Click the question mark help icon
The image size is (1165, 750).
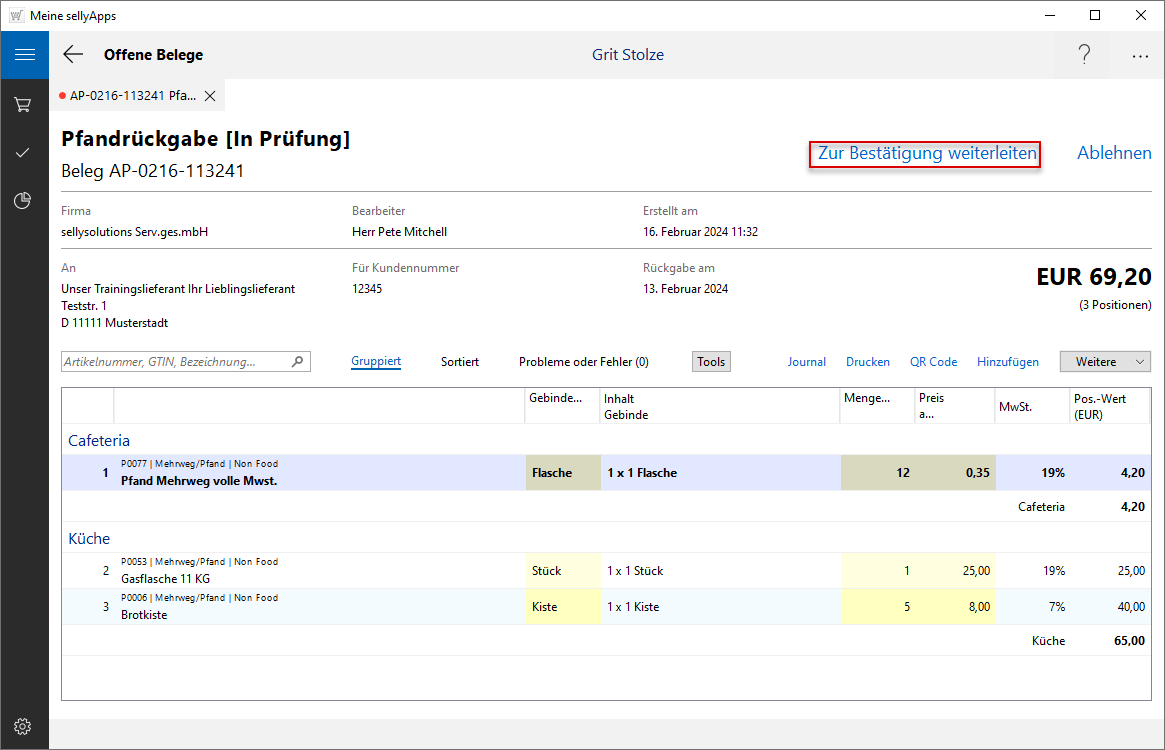1084,55
